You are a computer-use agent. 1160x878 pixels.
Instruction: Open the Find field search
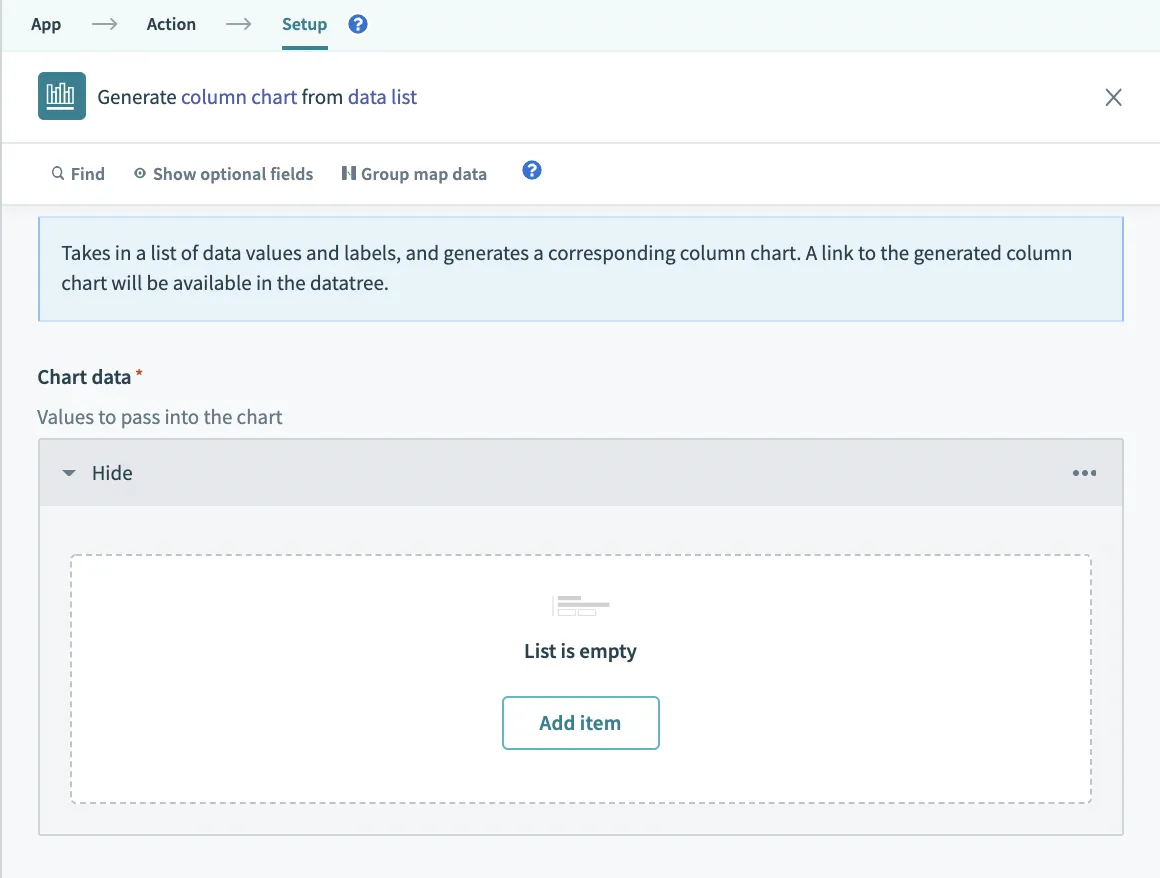click(78, 174)
